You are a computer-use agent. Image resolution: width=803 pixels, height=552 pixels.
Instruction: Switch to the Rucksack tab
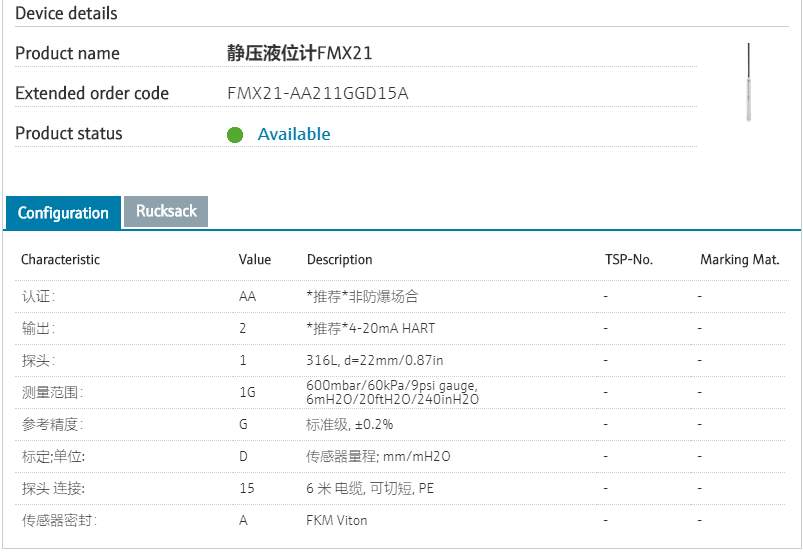click(x=166, y=212)
